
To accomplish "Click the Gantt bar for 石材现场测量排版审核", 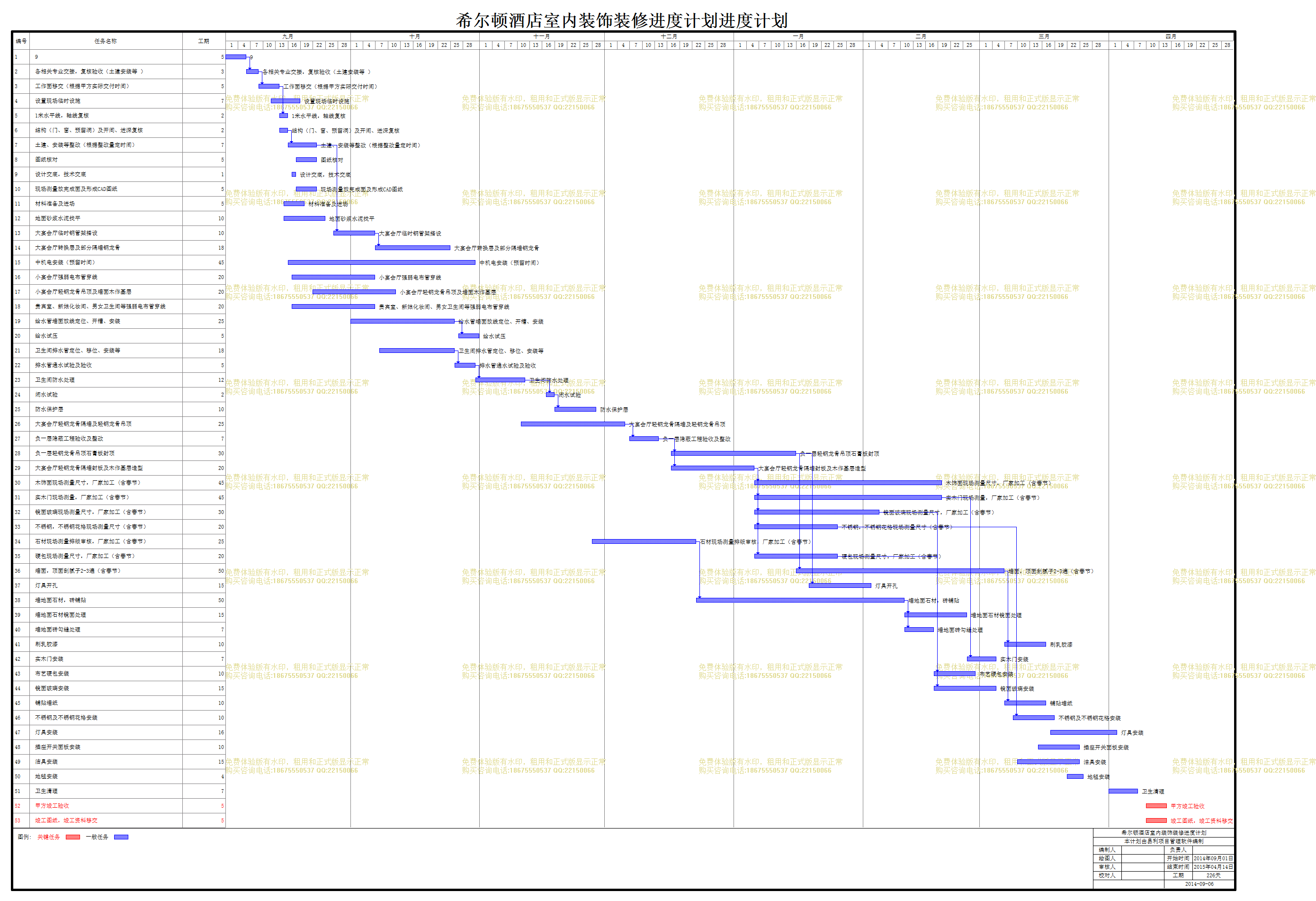I will (x=644, y=541).
